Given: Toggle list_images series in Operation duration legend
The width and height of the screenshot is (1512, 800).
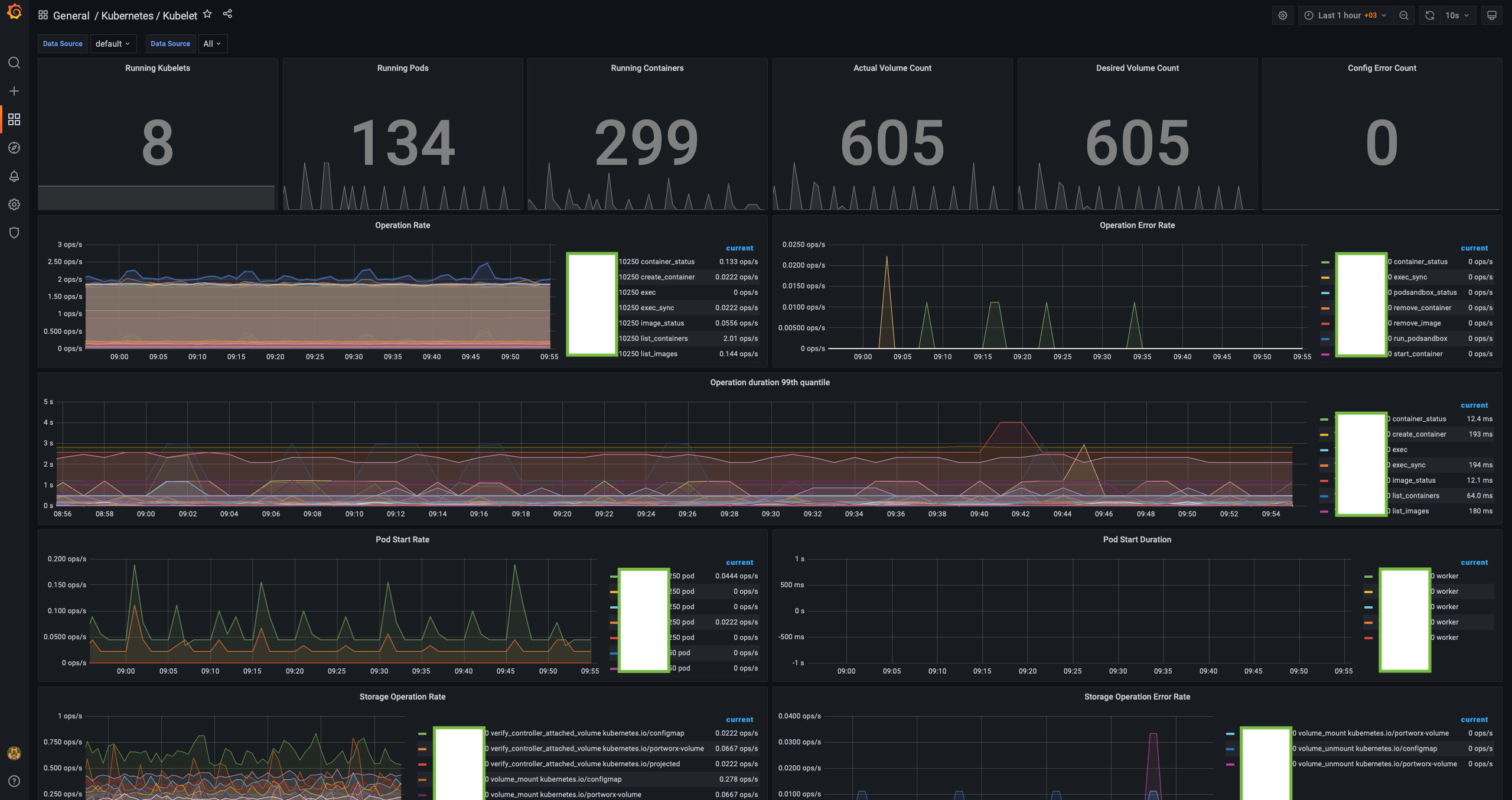Looking at the screenshot, I should click(1408, 511).
